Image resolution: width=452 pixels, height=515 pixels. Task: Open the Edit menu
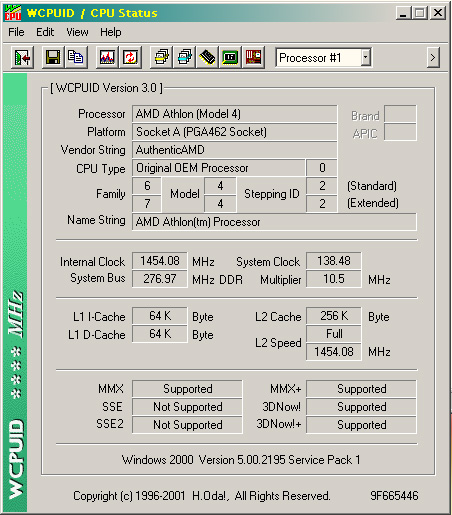(45, 32)
